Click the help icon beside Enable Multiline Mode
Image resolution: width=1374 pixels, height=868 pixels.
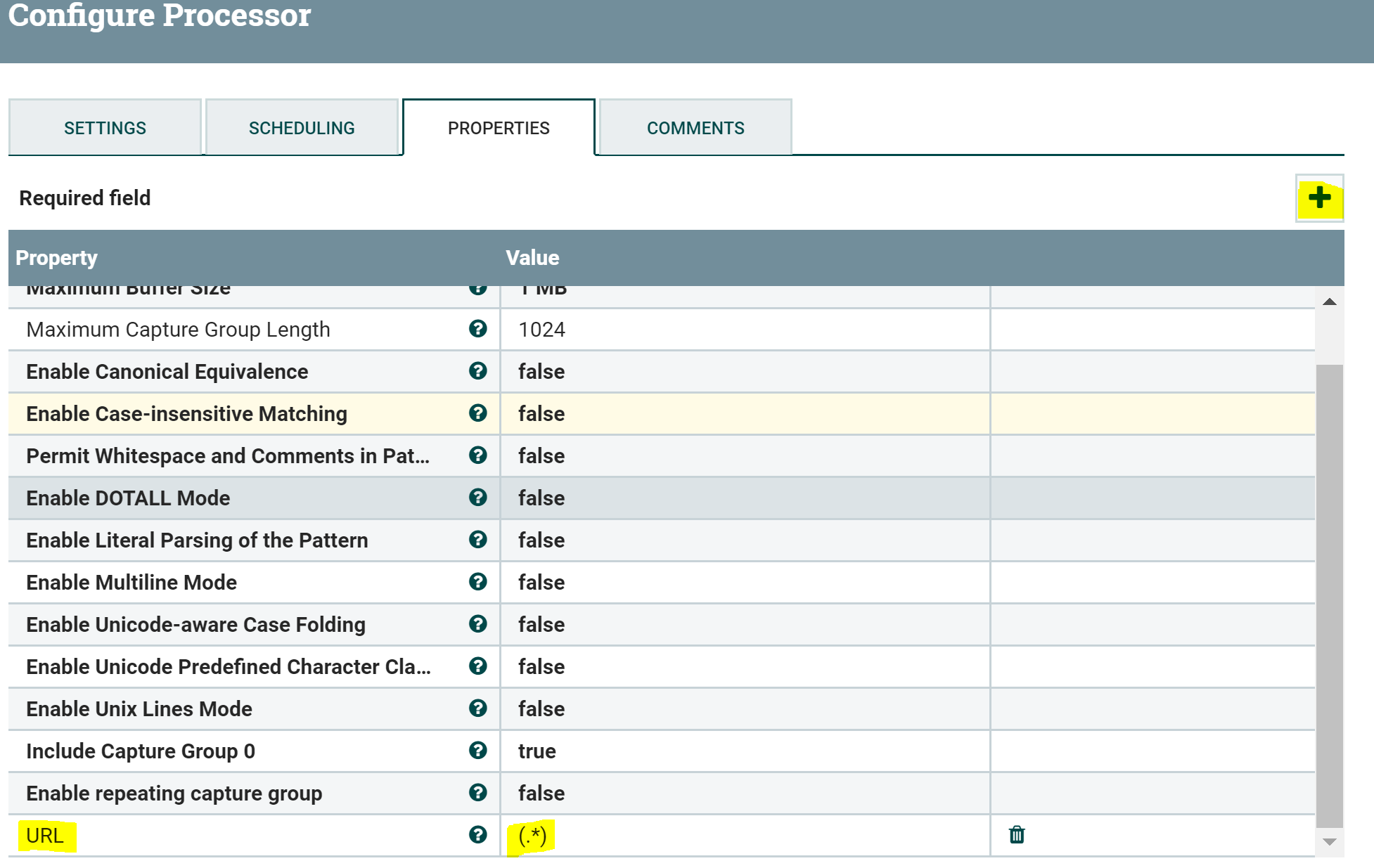pyautogui.click(x=478, y=582)
